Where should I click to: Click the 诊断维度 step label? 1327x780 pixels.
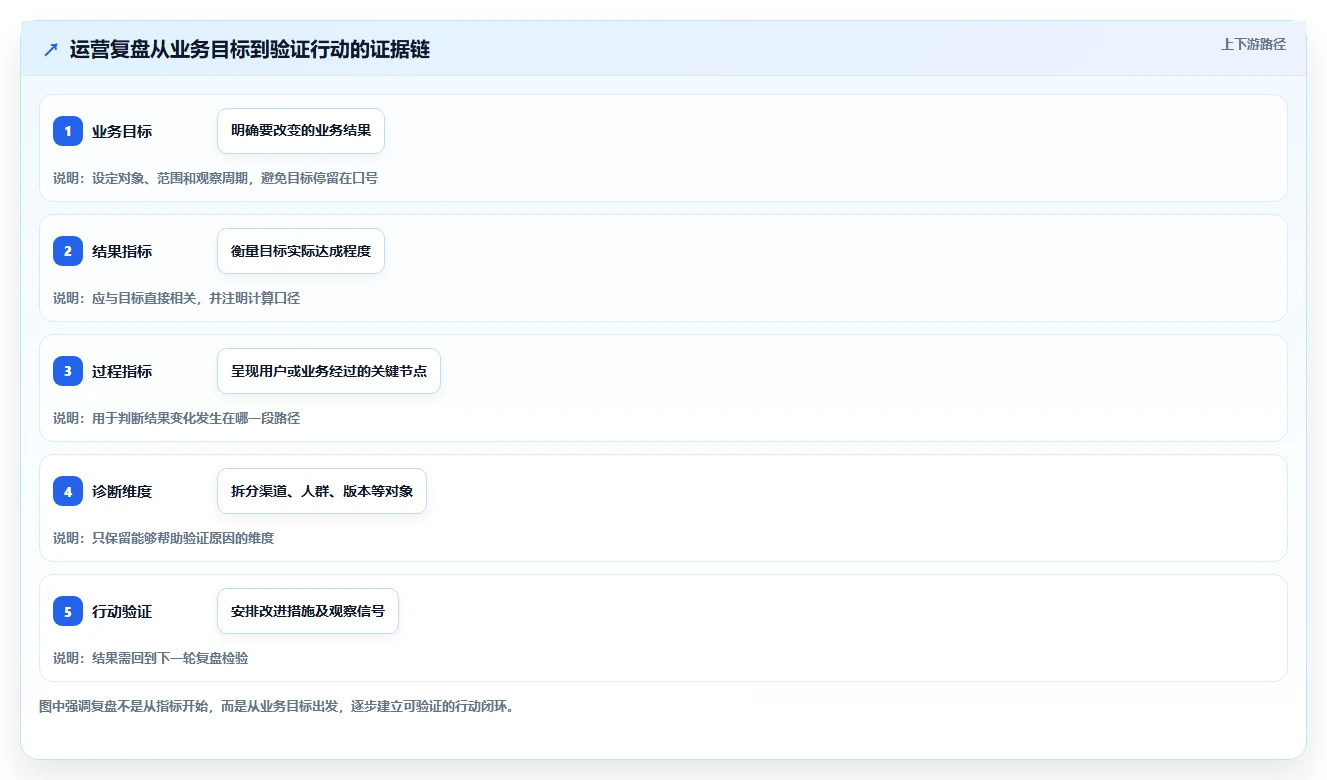pos(122,491)
